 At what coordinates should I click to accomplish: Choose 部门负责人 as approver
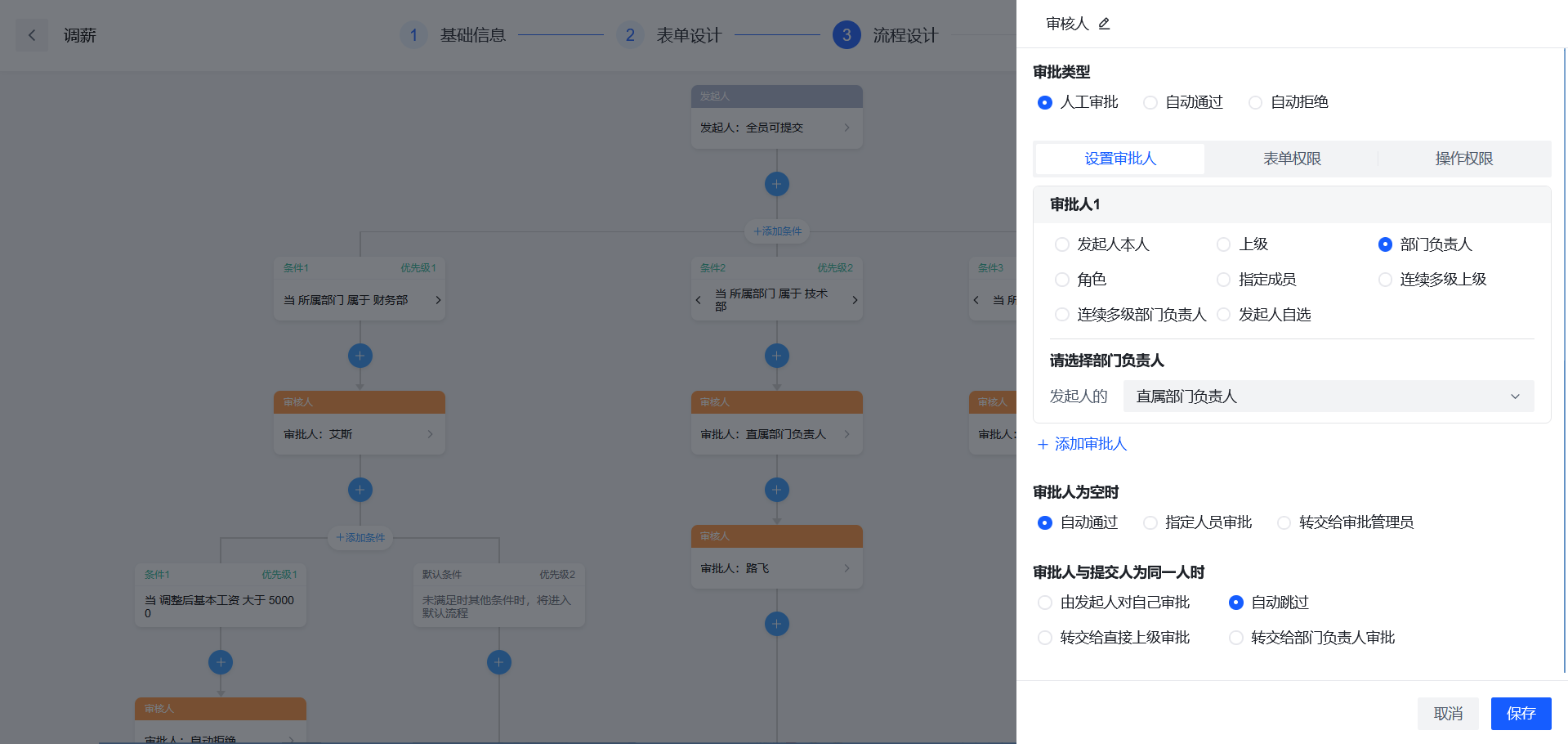coord(1424,244)
